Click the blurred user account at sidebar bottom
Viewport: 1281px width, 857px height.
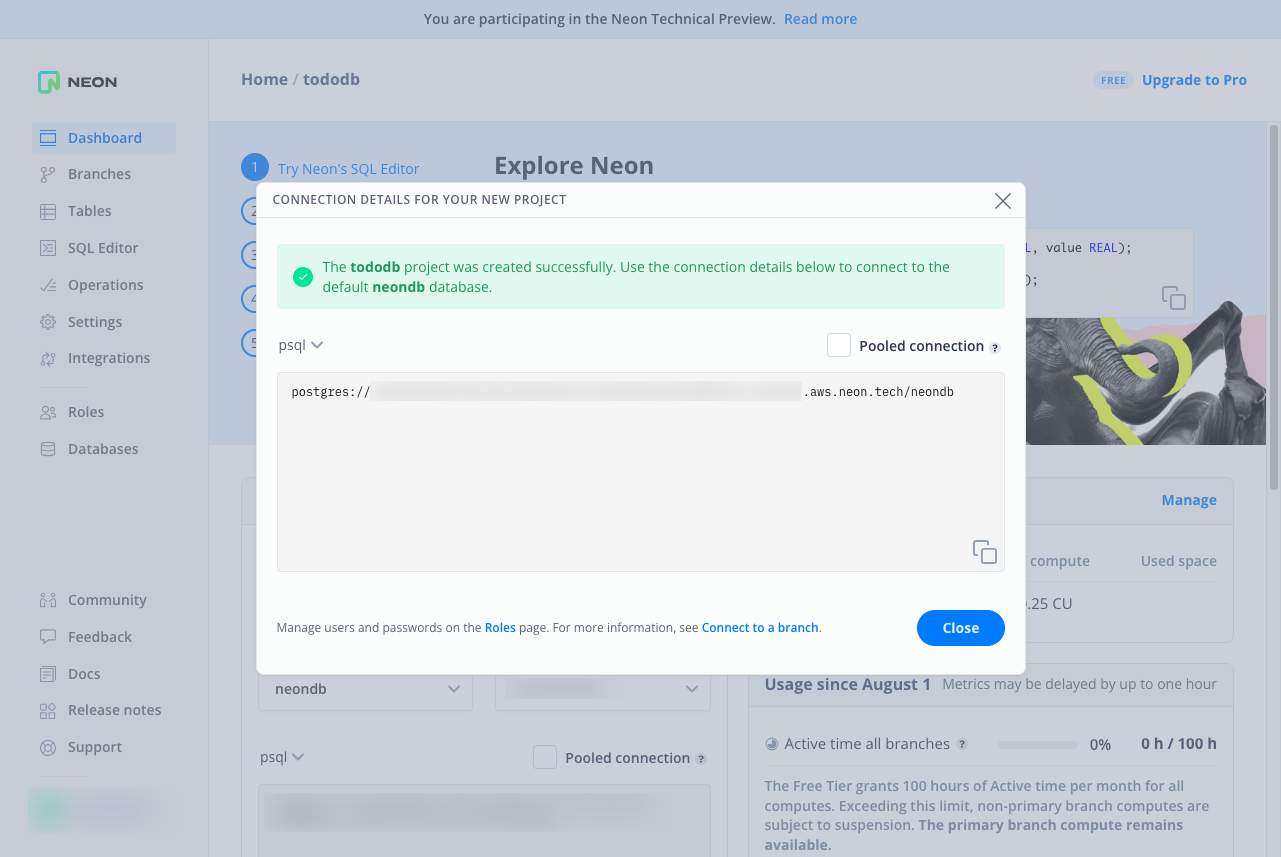click(100, 809)
